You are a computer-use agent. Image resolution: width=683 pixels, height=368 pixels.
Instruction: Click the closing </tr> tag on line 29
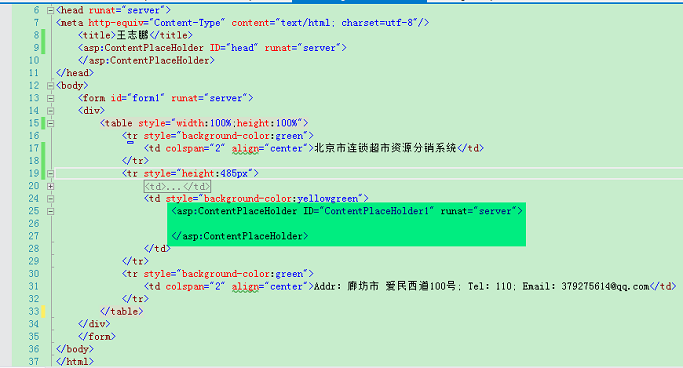point(135,261)
